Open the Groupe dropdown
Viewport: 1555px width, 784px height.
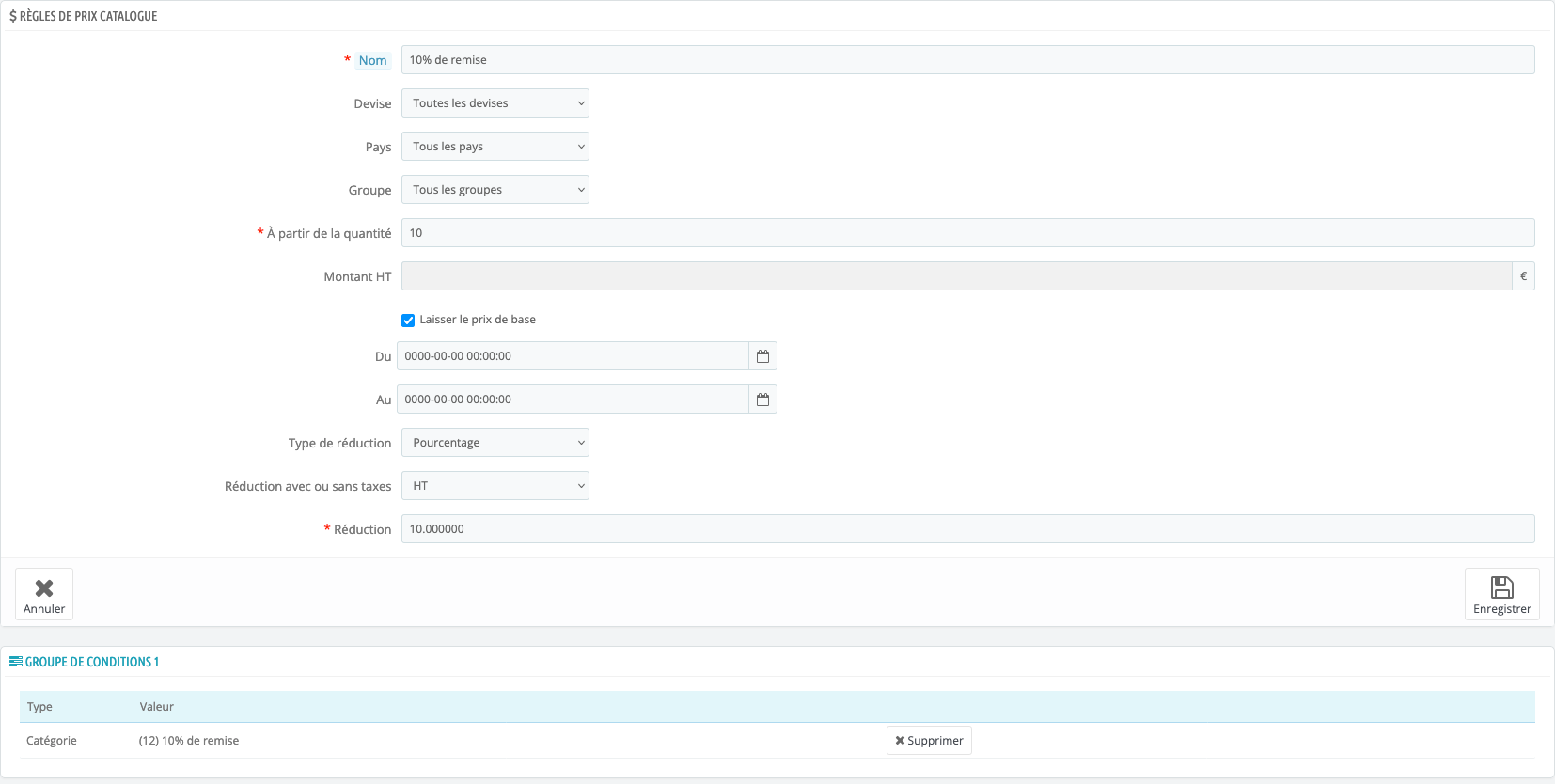(x=495, y=190)
